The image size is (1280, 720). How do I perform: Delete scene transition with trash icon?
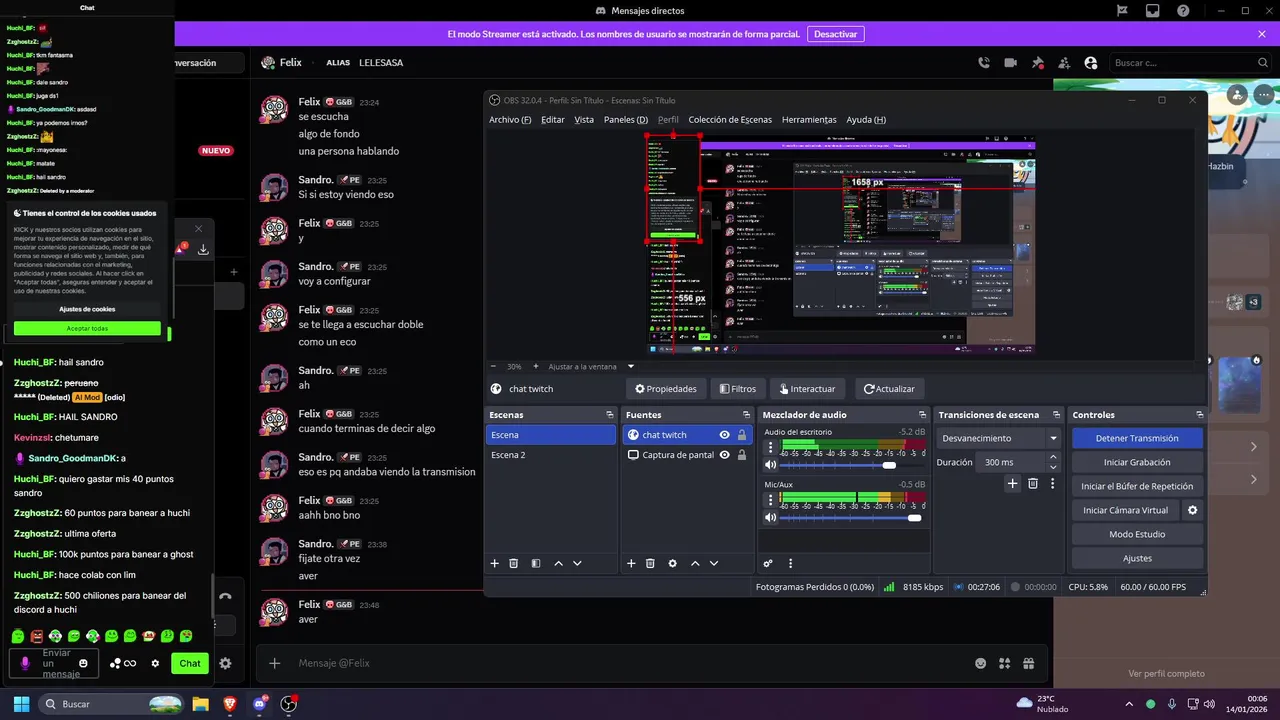pos(1033,484)
